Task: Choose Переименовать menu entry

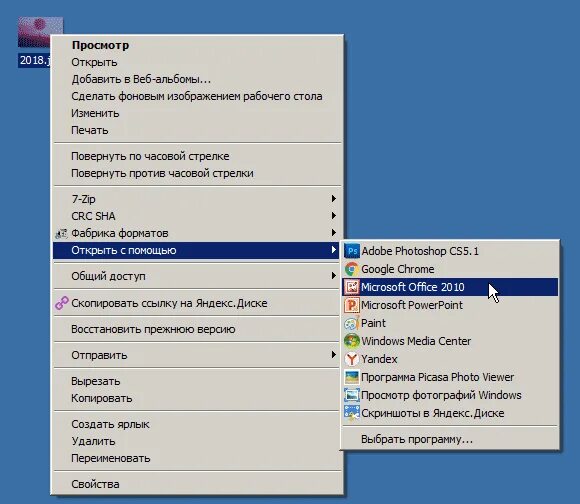Action: point(197,458)
